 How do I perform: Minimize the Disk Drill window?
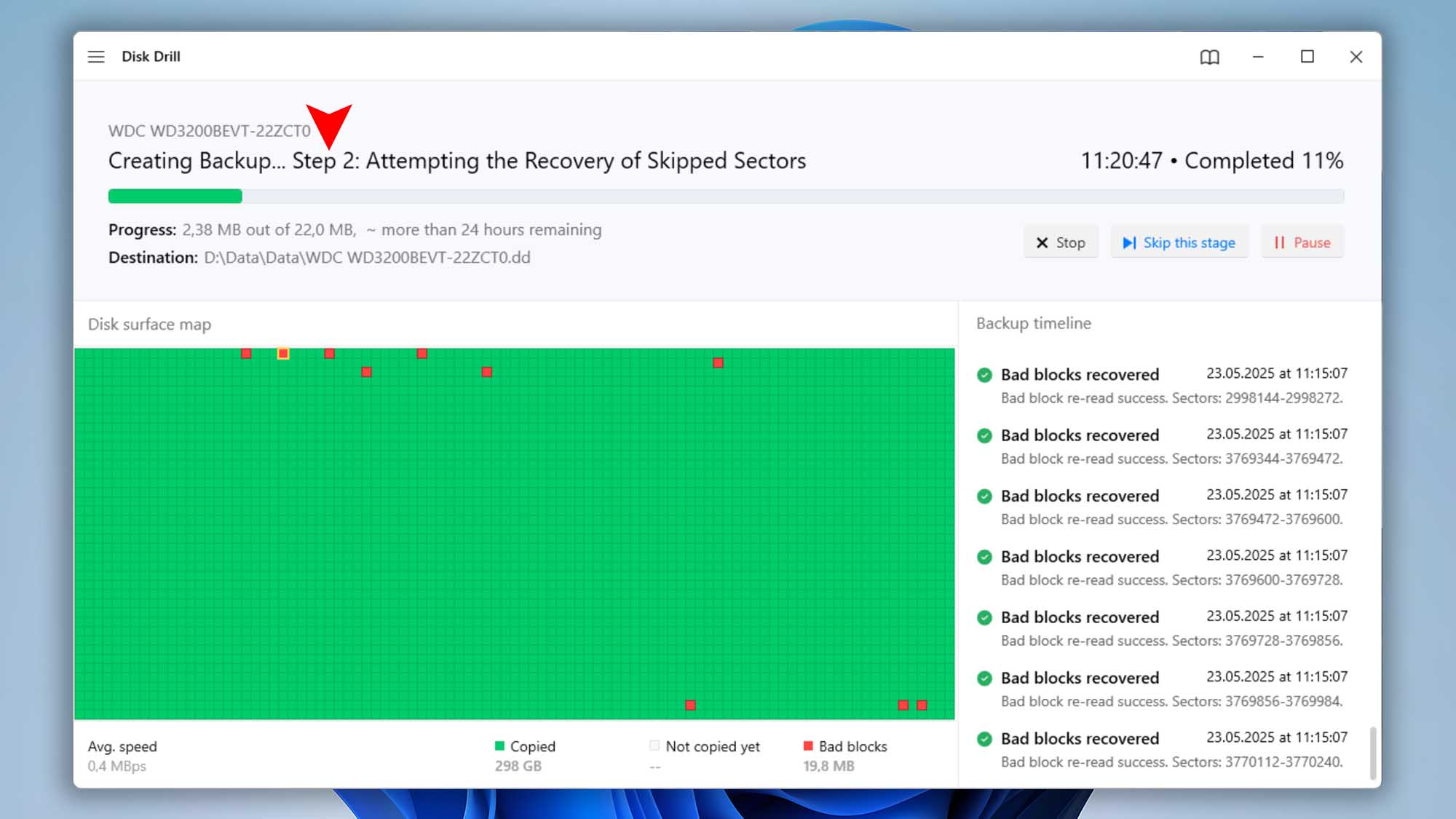coord(1258,57)
